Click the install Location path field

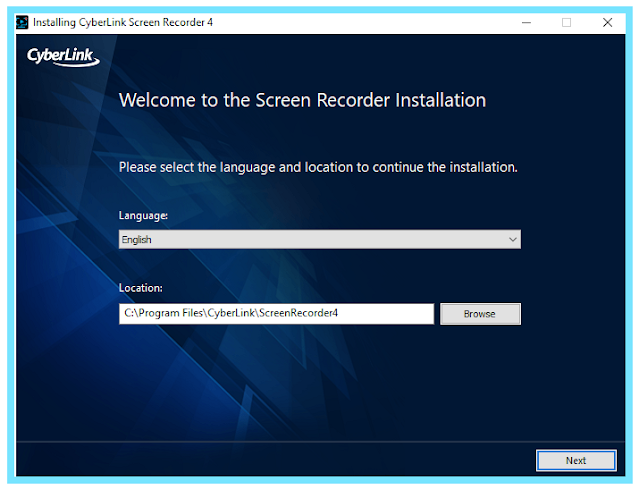(x=276, y=313)
